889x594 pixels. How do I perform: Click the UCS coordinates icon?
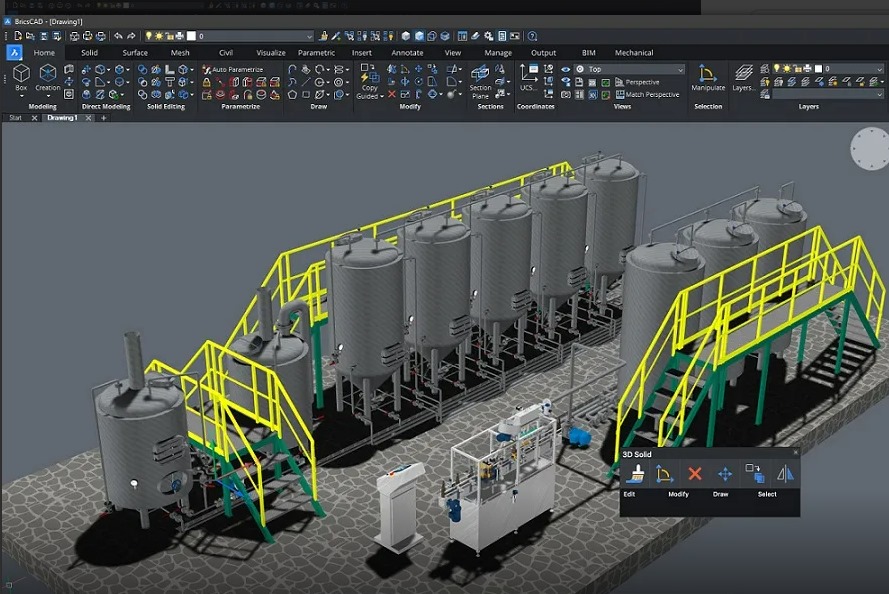click(x=528, y=77)
